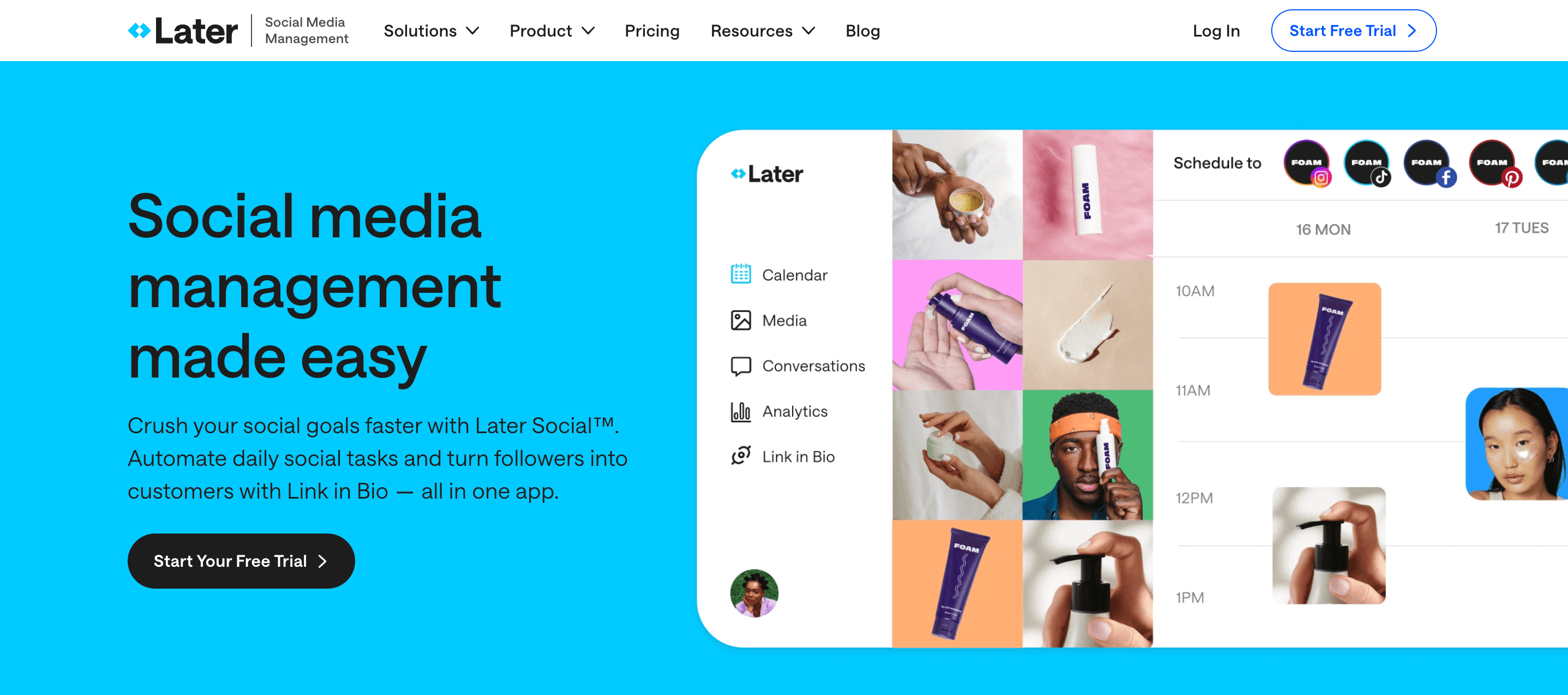Image resolution: width=1568 pixels, height=695 pixels.
Task: Open the Blog menu item
Action: 862,30
